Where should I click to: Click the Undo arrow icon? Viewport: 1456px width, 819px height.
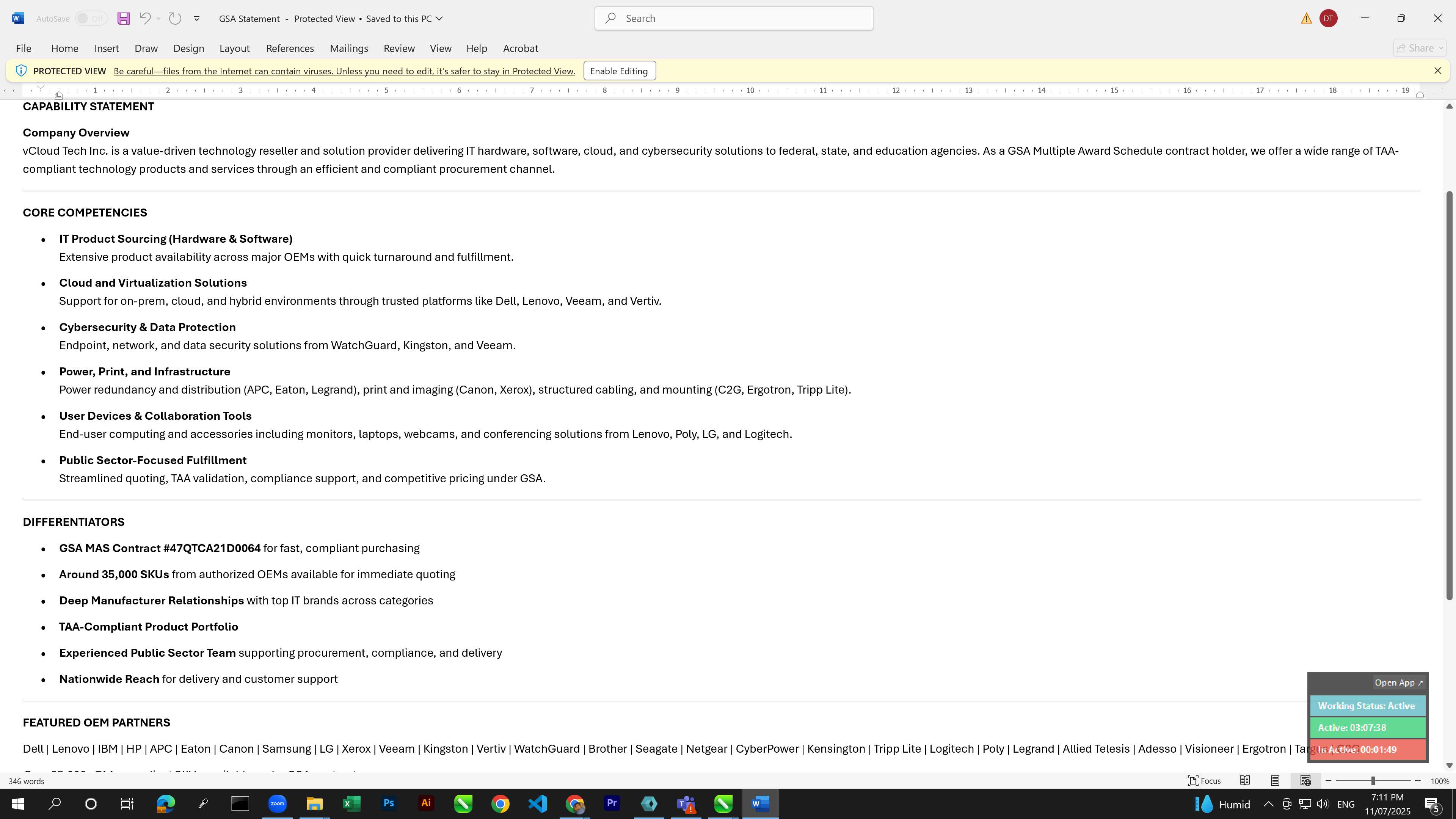click(145, 19)
